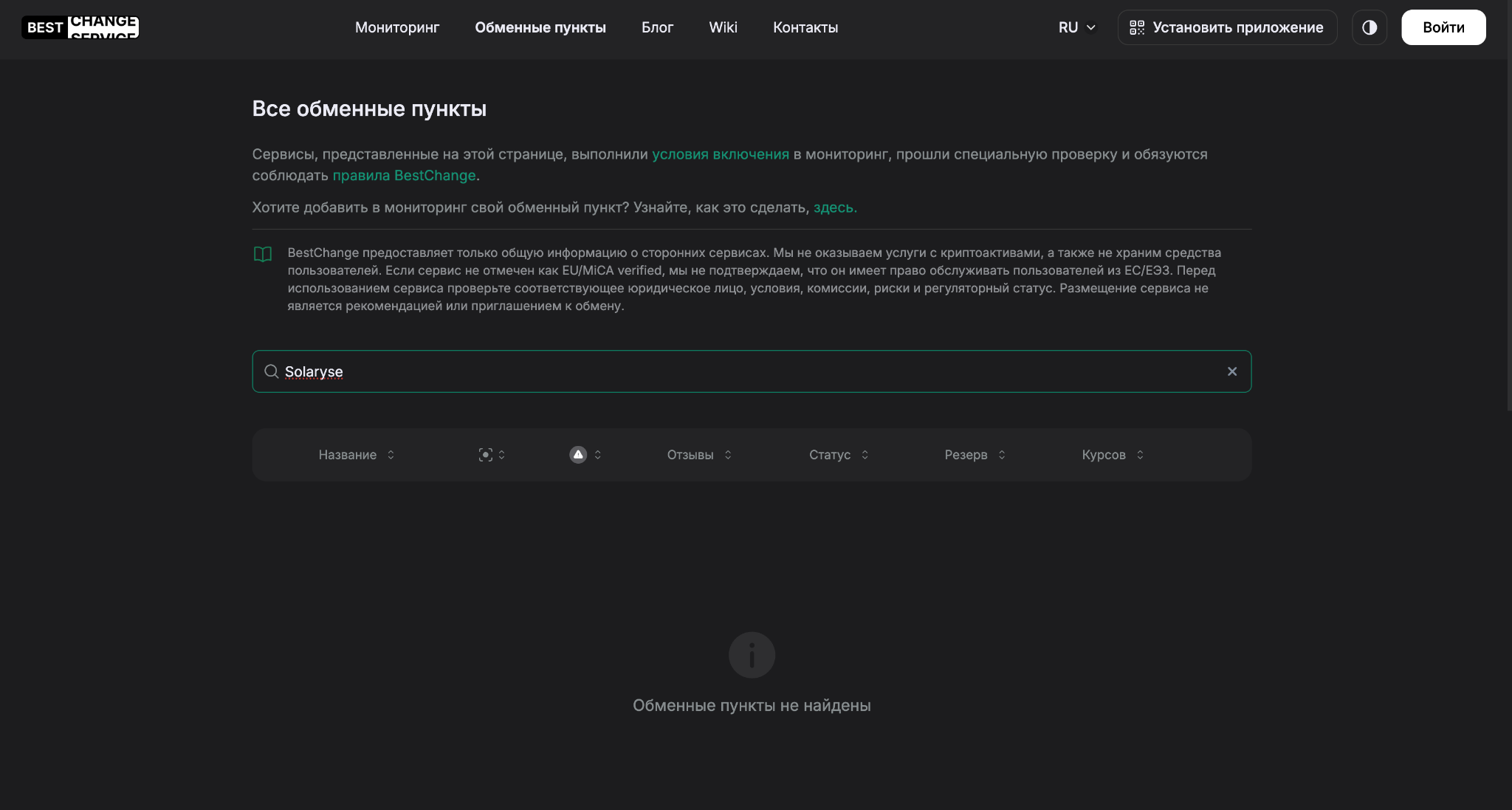Follow the правила BestChange link
The height and width of the screenshot is (810, 1512).
(404, 176)
